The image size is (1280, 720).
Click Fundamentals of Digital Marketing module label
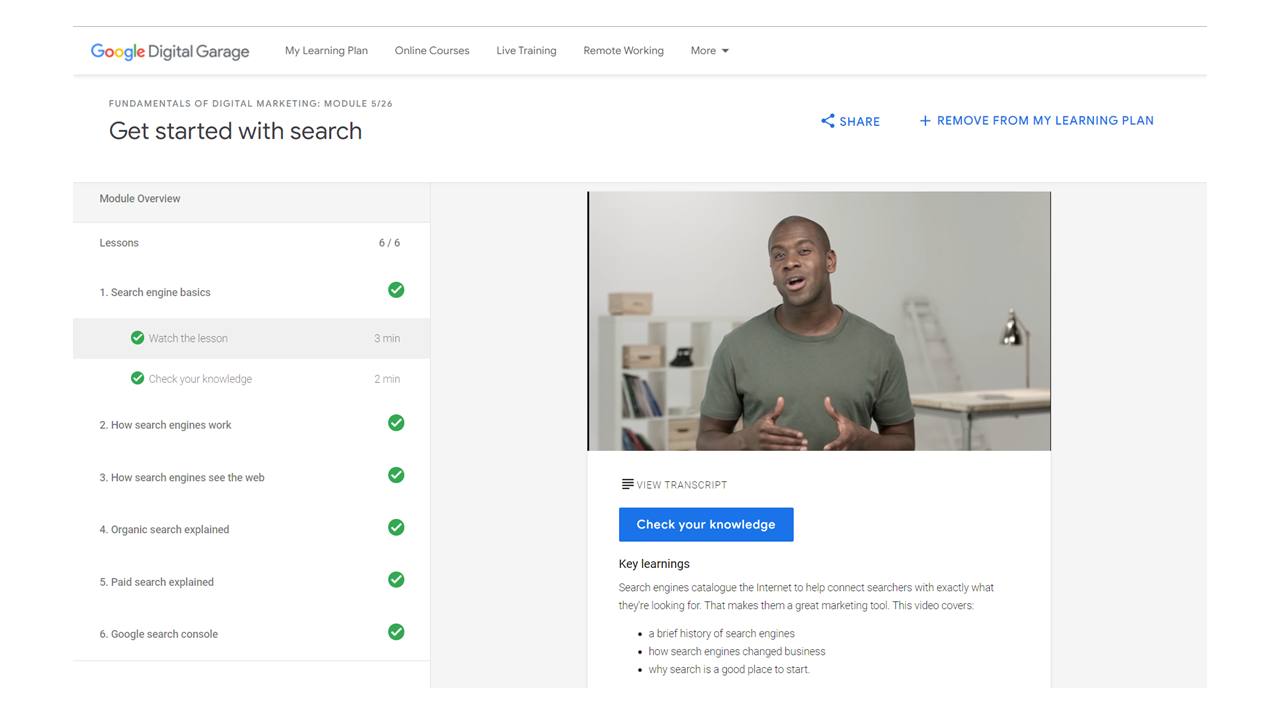tap(251, 104)
